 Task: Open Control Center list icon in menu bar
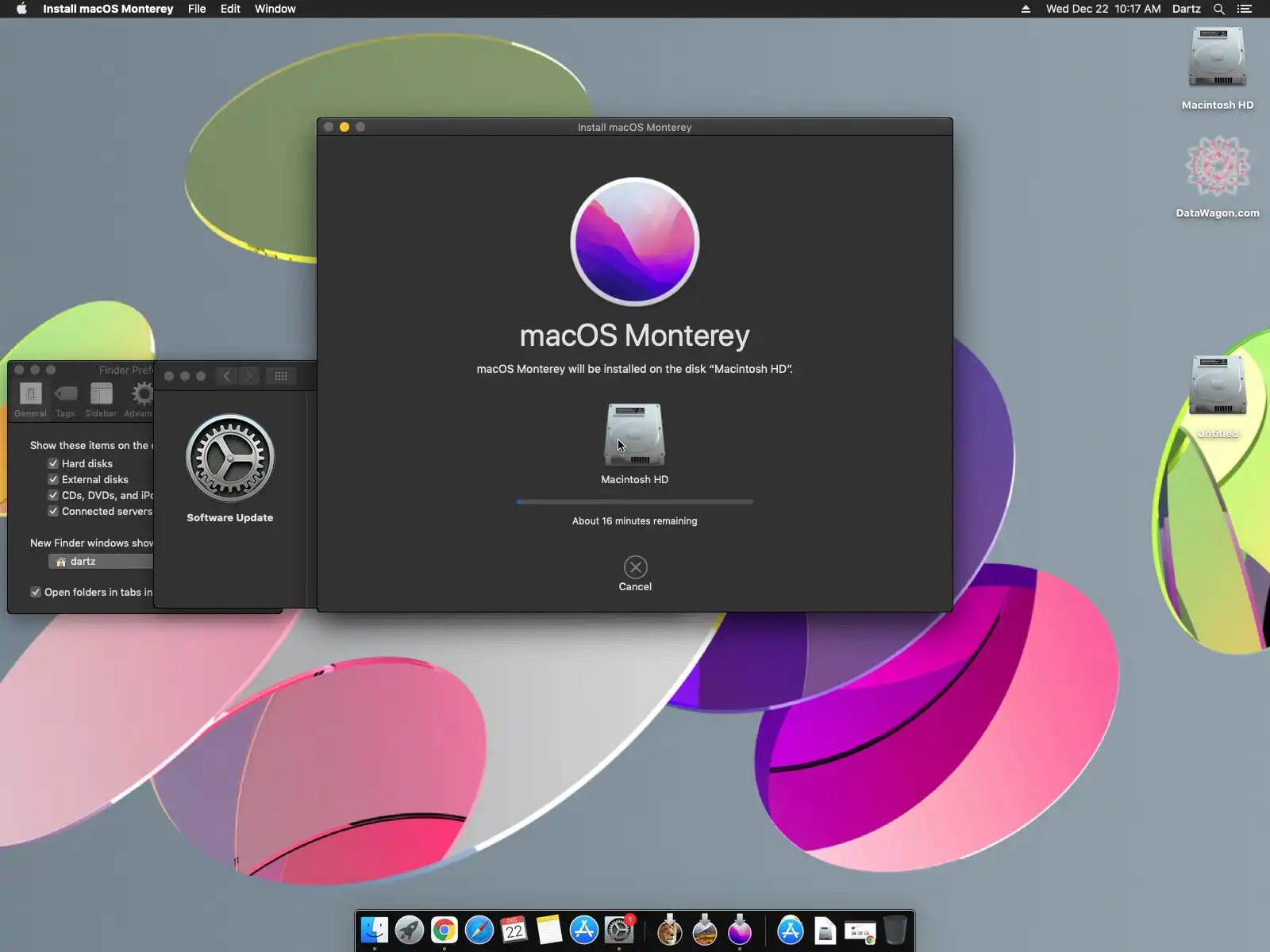(1245, 9)
